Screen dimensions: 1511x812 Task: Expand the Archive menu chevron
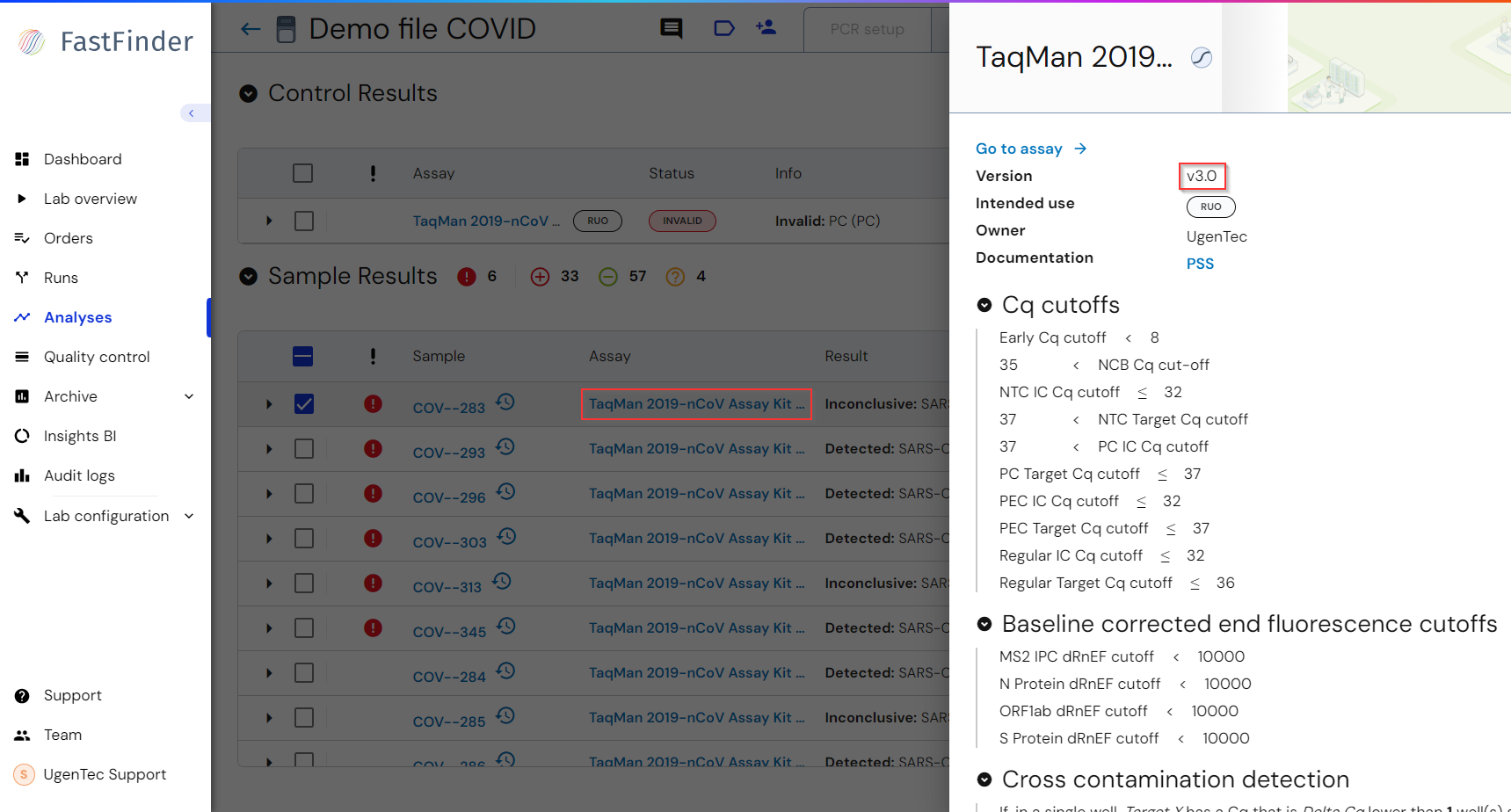click(189, 396)
